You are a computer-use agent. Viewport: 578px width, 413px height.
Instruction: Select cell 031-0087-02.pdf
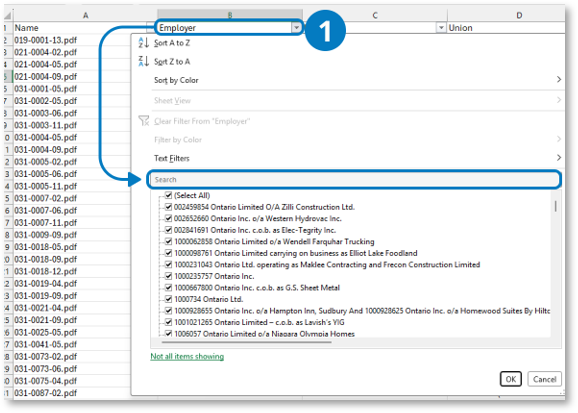(72, 393)
